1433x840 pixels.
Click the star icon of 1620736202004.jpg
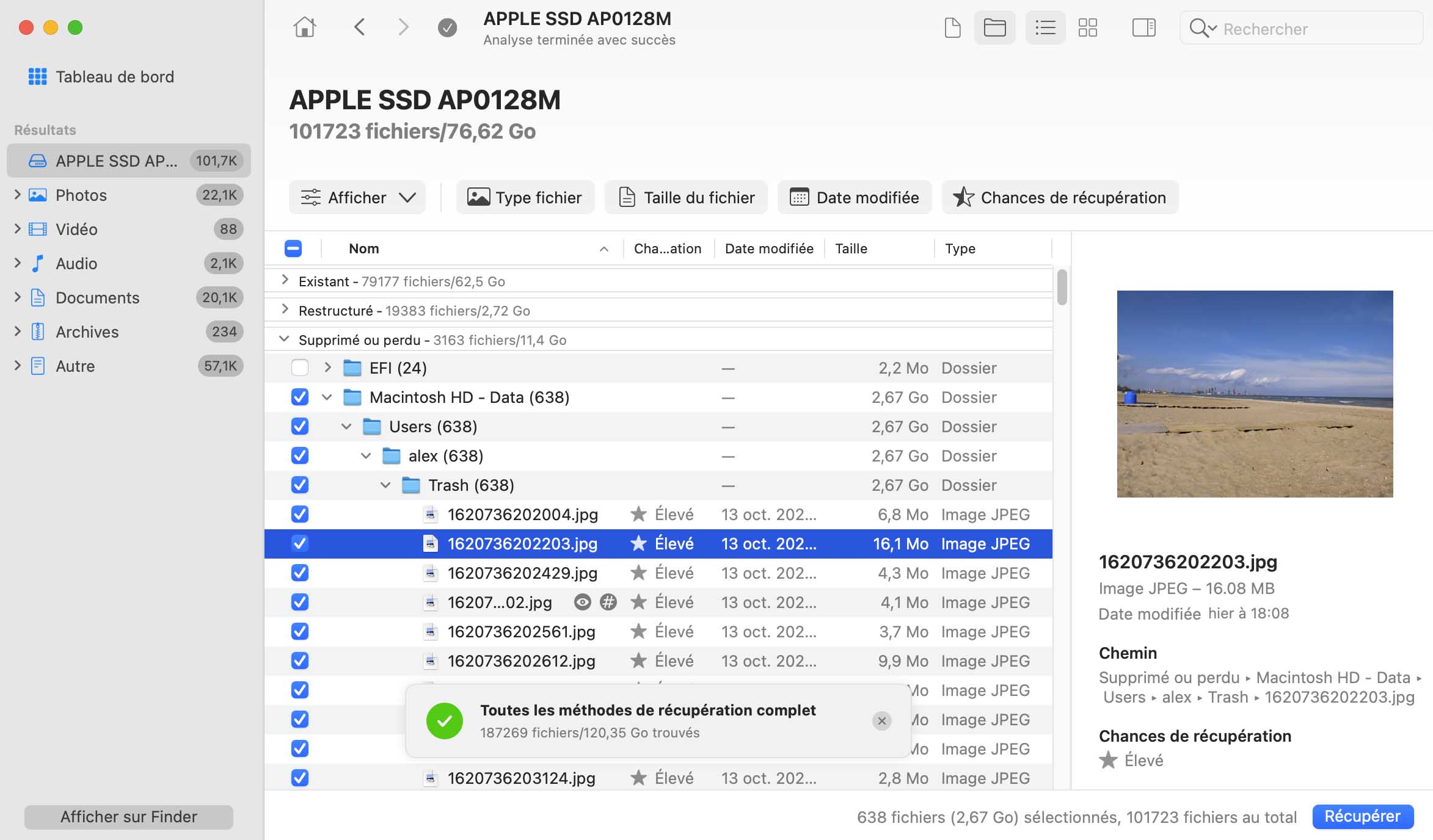coord(639,514)
